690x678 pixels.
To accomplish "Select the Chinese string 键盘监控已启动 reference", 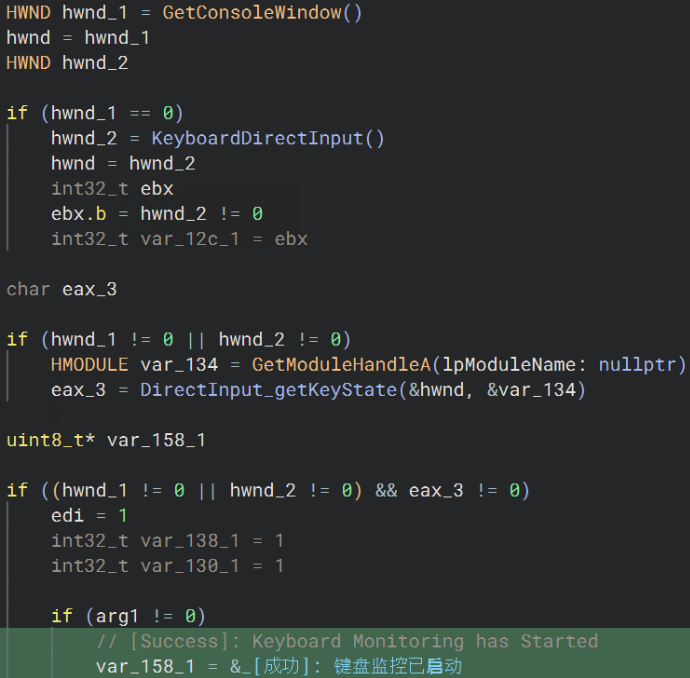I will pos(398,666).
